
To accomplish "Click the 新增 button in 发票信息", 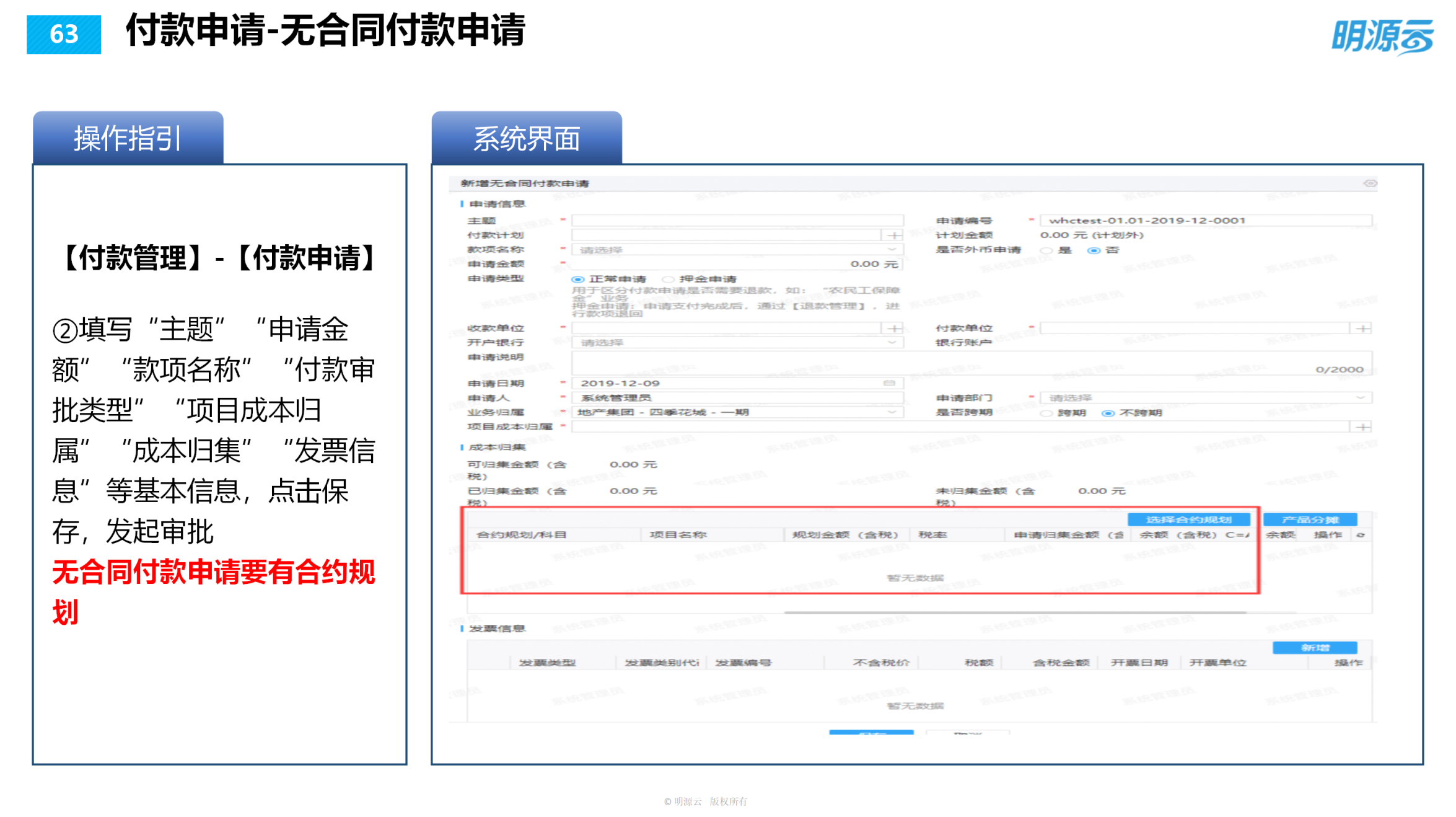I will (x=1313, y=647).
